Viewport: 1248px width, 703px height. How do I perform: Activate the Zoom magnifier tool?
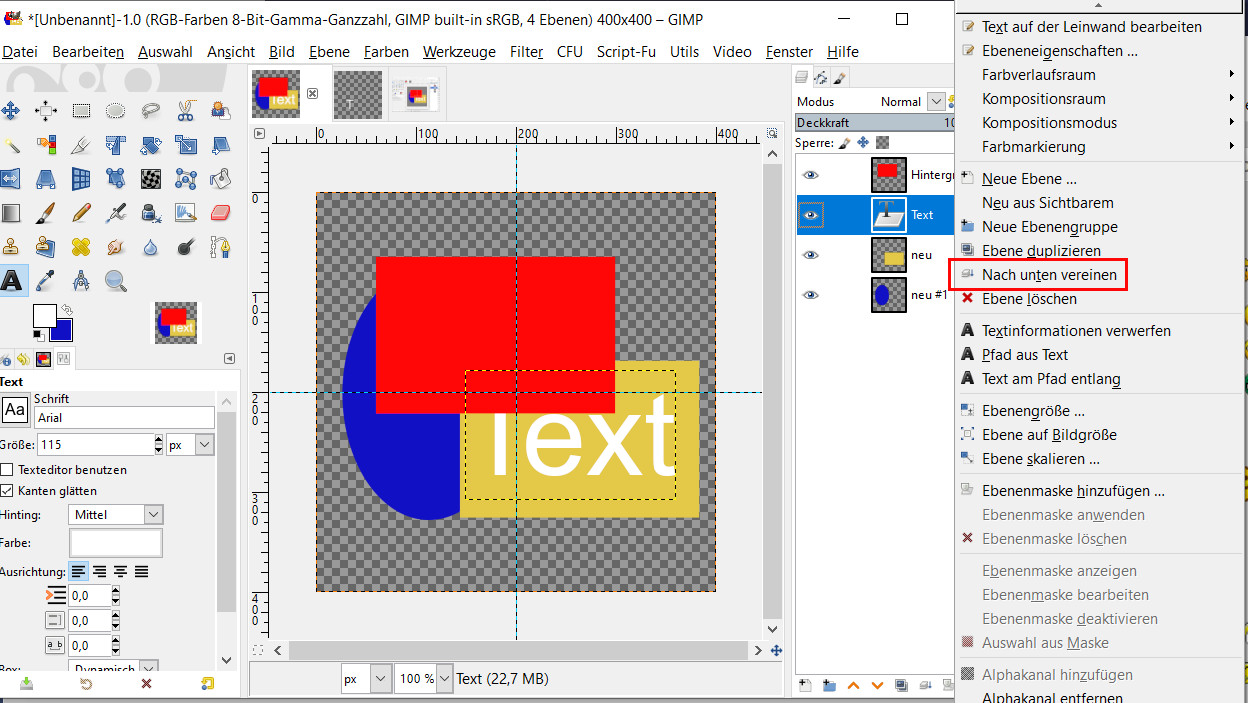pos(116,281)
